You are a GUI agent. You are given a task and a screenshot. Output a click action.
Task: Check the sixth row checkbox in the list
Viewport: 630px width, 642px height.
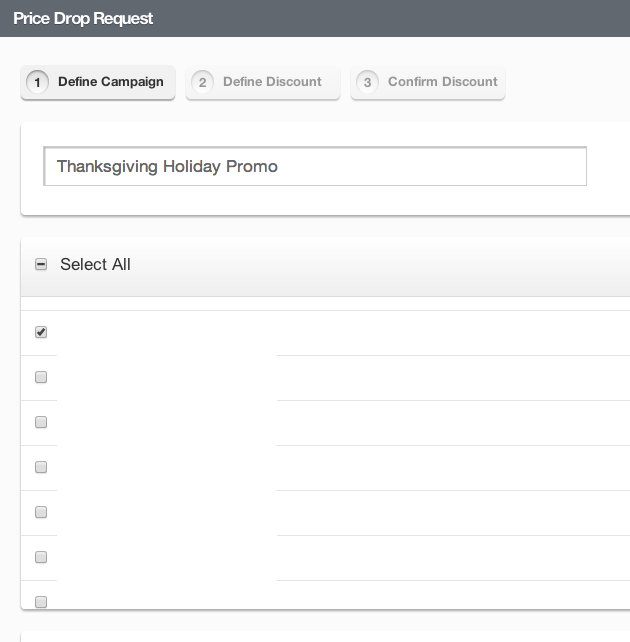(x=41, y=557)
